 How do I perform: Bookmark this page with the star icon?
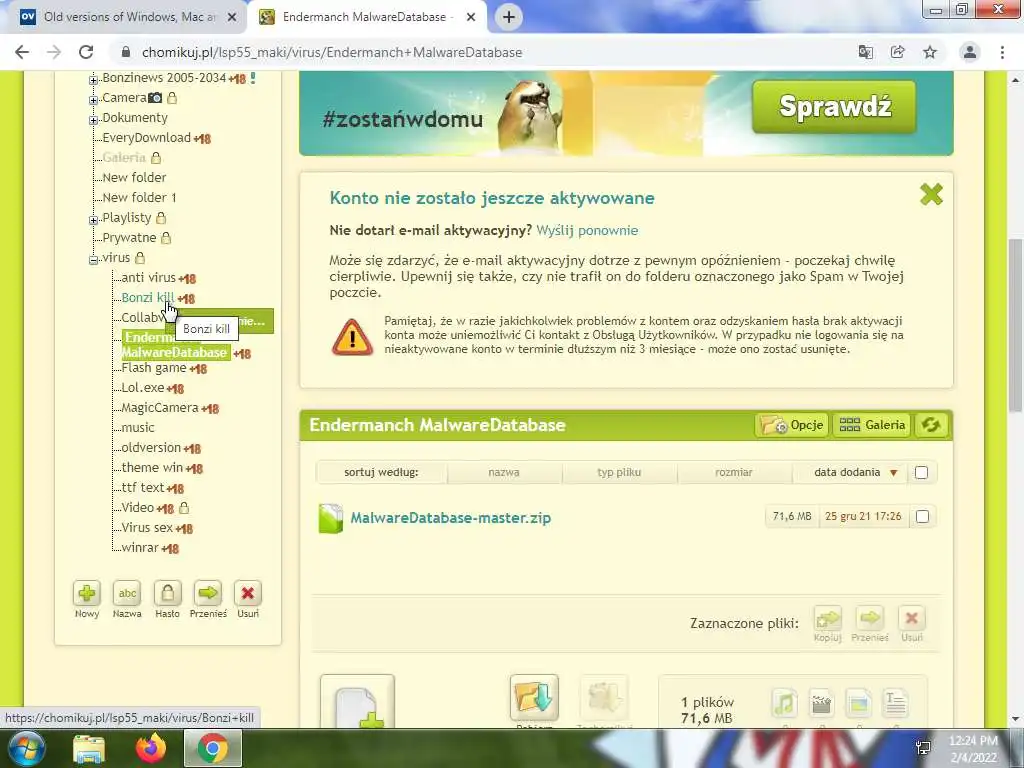(x=930, y=52)
